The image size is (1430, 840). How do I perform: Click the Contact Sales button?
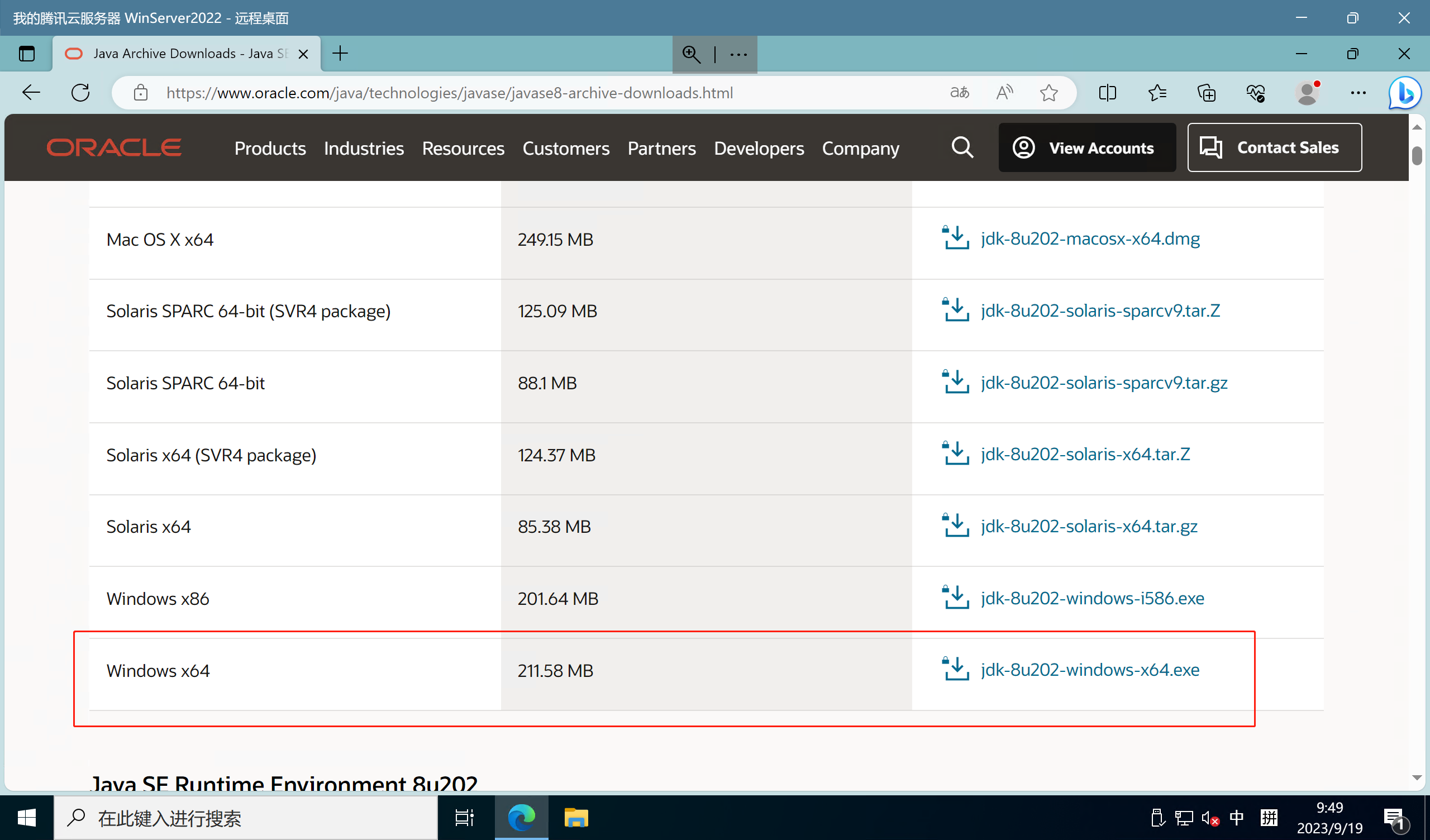tap(1274, 147)
